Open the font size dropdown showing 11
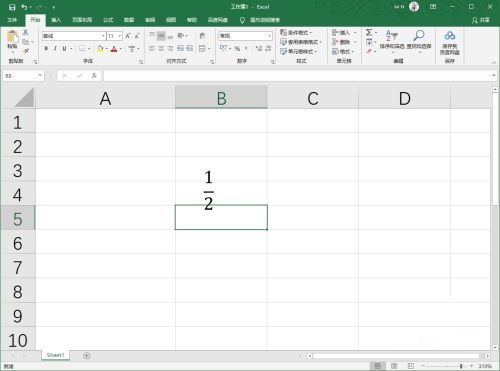The image size is (500, 371). [x=120, y=36]
